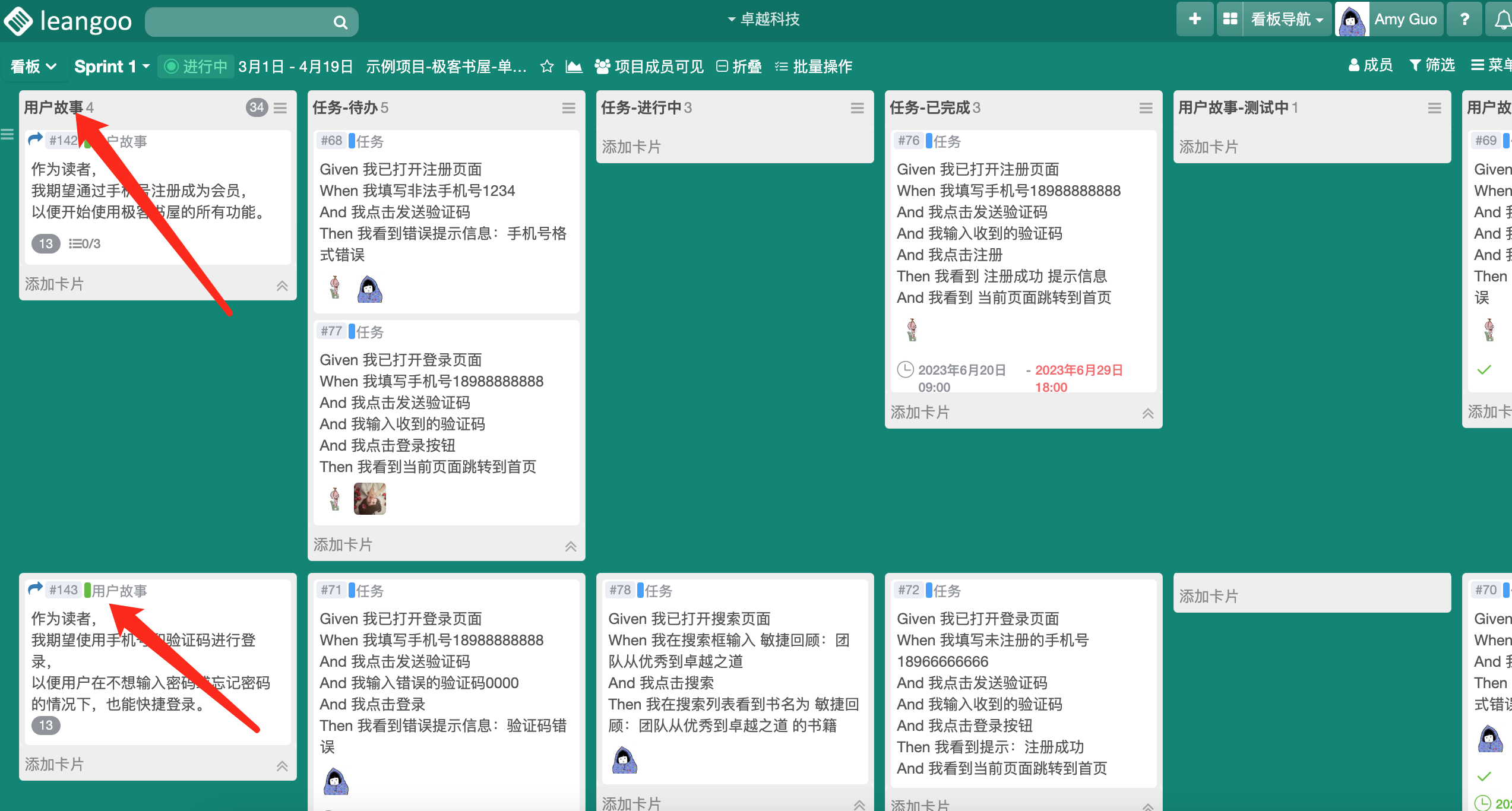Click share arrow on card #142

click(x=36, y=140)
